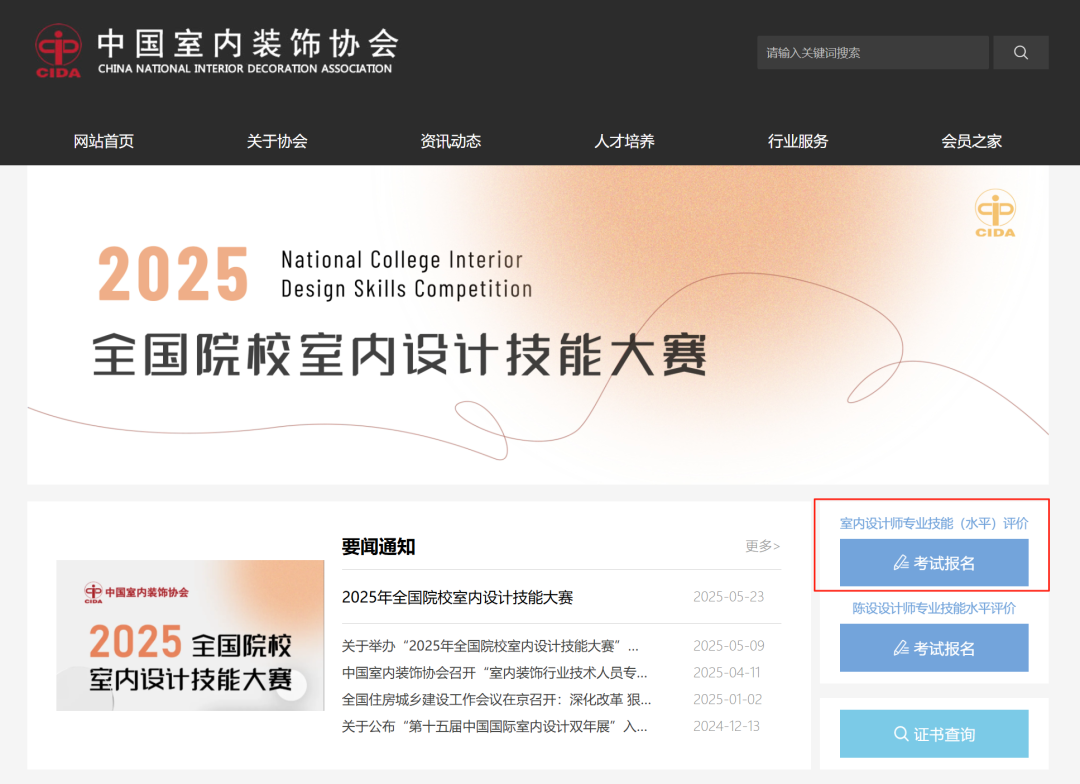The image size is (1080, 784).
Task: Click the date 2024-12-13
Action: tap(726, 726)
